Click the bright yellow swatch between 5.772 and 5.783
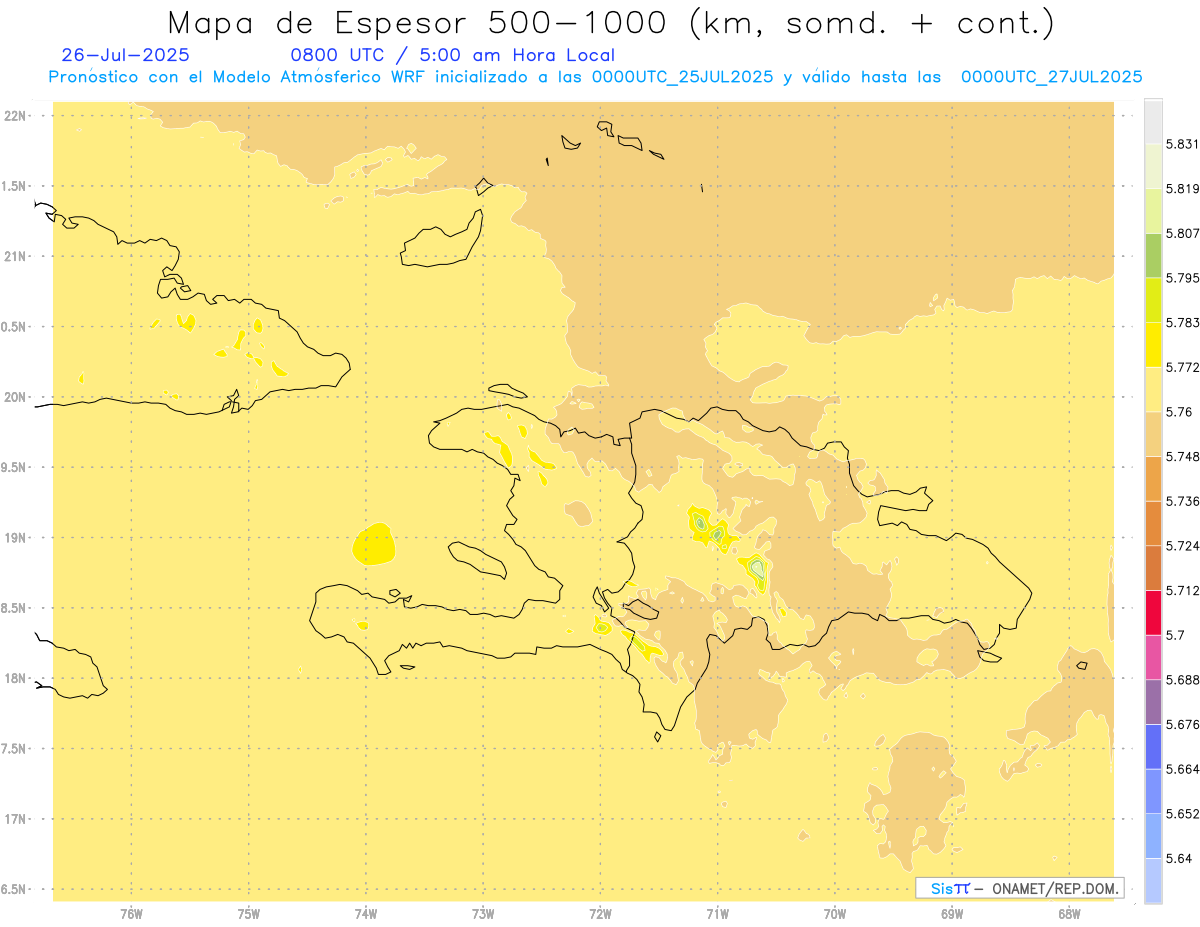This screenshot has height=927, width=1200. 1153,345
